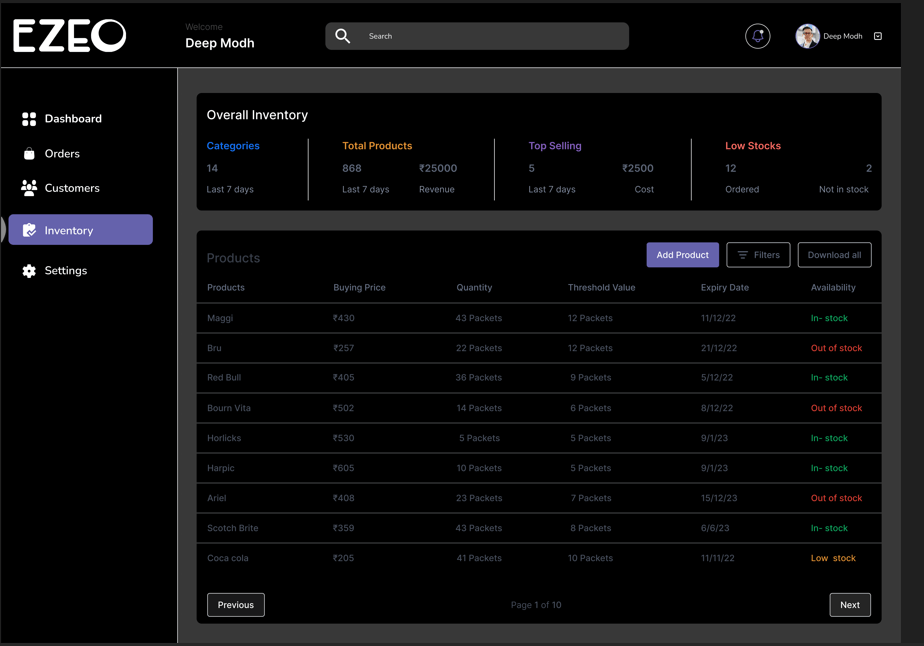
Task: Click the Inventory box icon
Action: (30, 230)
